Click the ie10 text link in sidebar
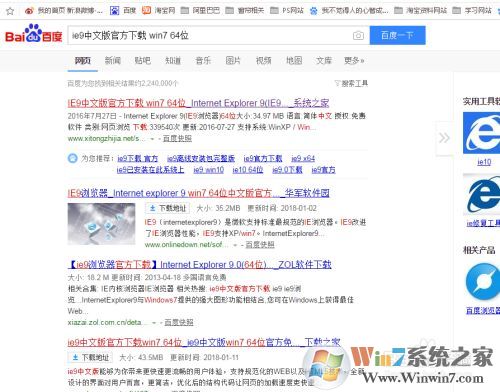Viewport: 500px width, 392px height. pos(484,162)
